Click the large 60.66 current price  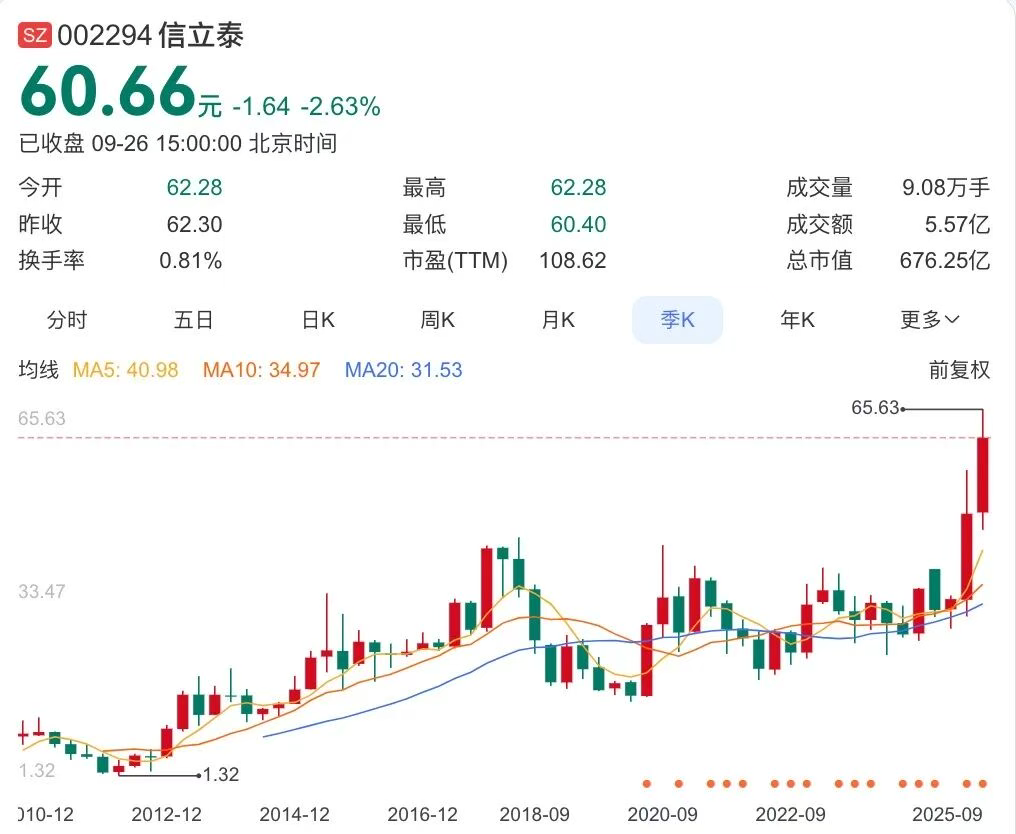(x=108, y=94)
